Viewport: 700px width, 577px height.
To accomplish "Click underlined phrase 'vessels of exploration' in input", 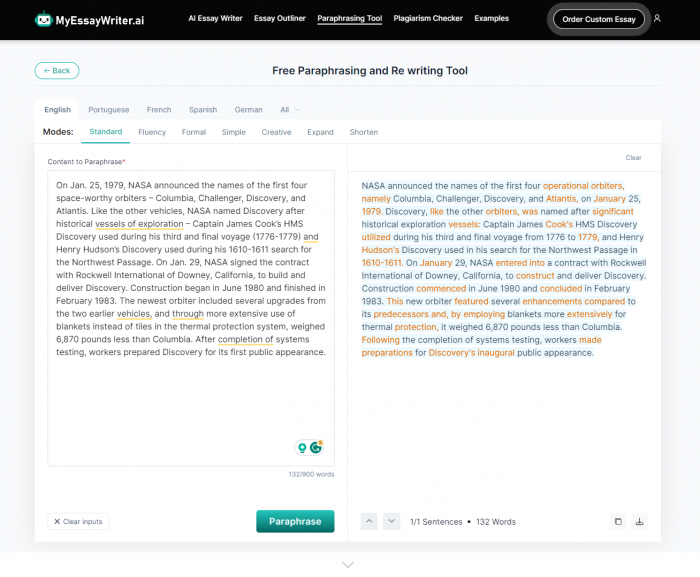I will [139, 224].
